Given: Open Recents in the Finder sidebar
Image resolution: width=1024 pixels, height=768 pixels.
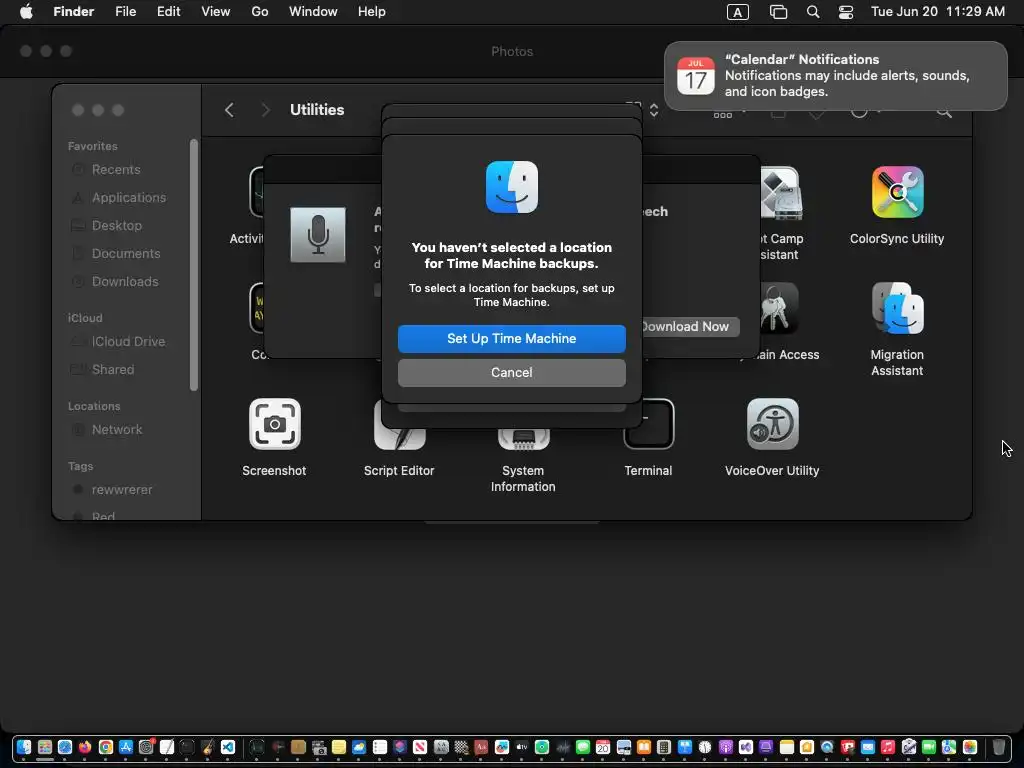Looking at the screenshot, I should (x=116, y=170).
